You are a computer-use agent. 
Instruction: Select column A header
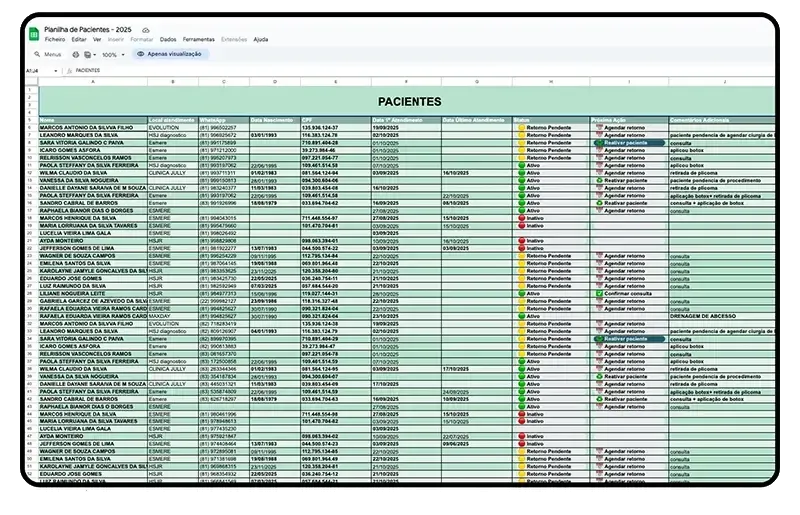tap(93, 82)
